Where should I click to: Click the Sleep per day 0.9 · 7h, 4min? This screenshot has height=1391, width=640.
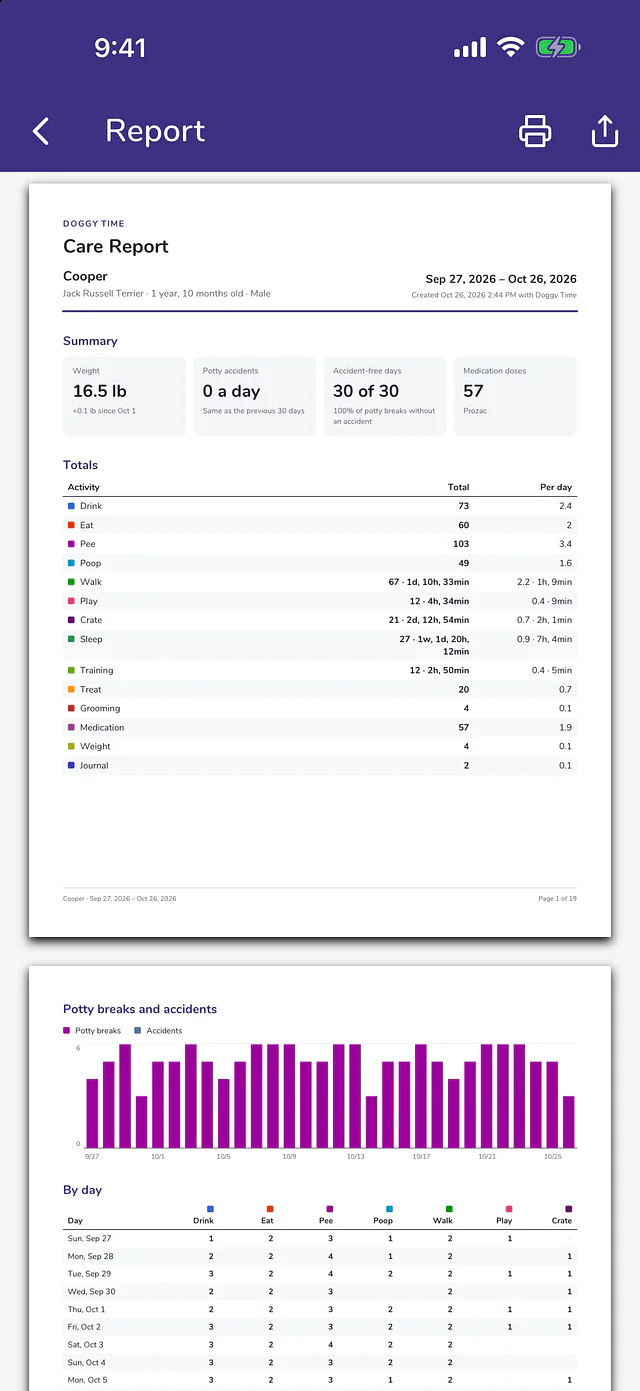(545, 639)
